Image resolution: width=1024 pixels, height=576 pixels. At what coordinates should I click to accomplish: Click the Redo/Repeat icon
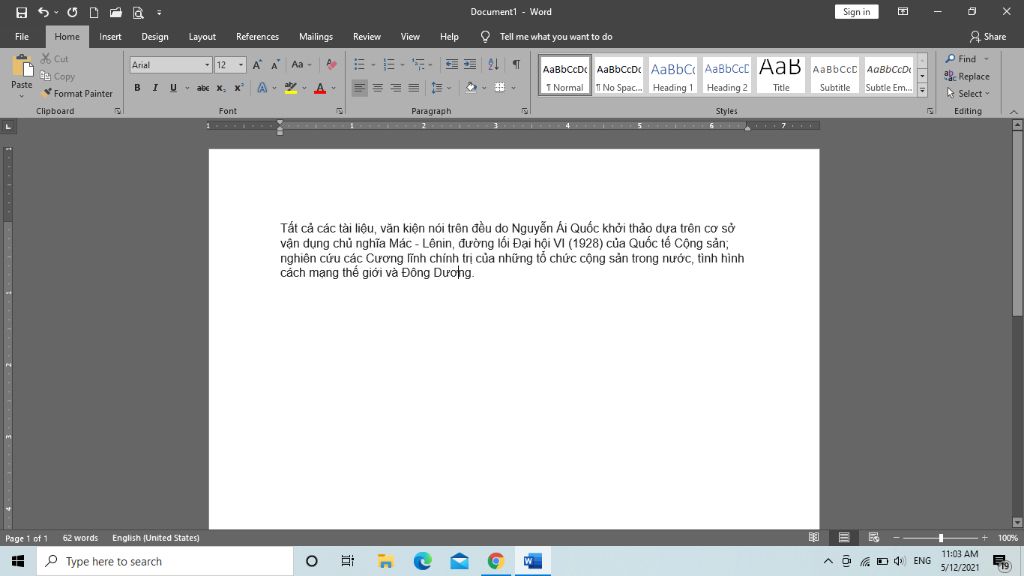[72, 12]
